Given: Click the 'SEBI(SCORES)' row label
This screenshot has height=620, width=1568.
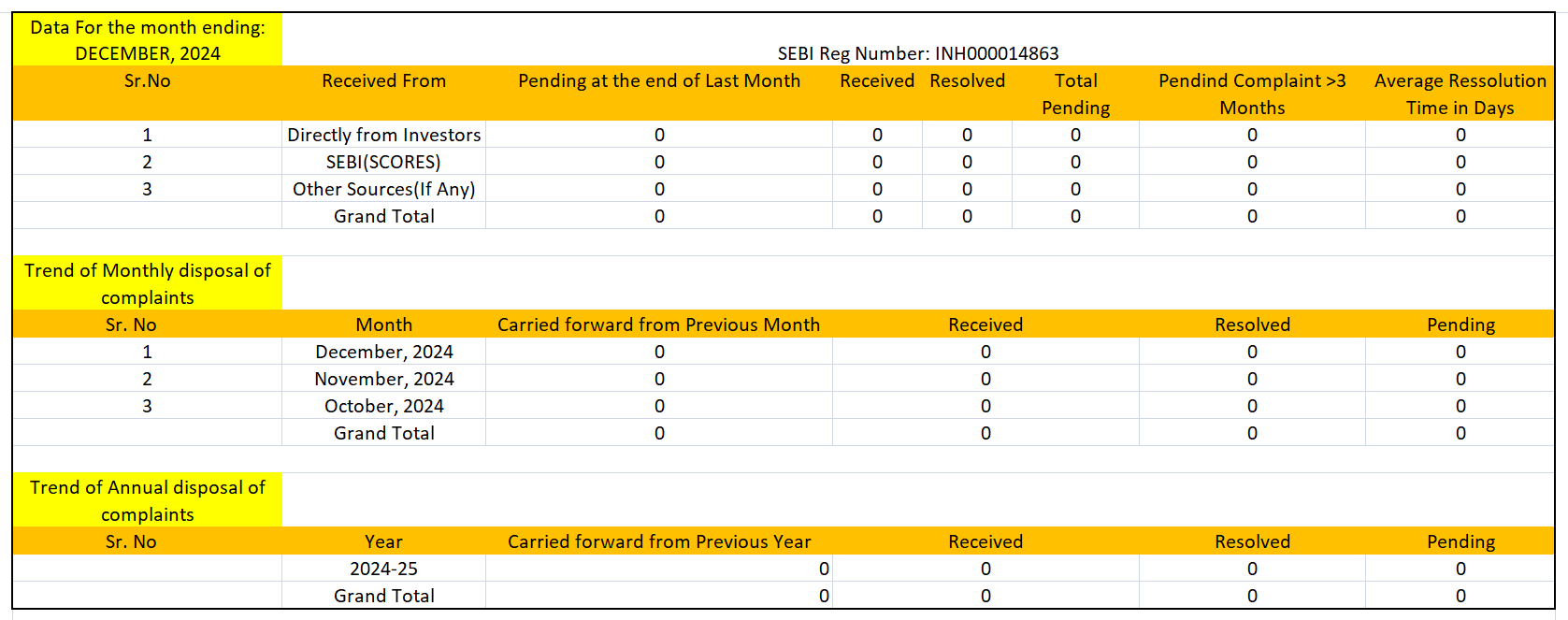Looking at the screenshot, I should [383, 162].
